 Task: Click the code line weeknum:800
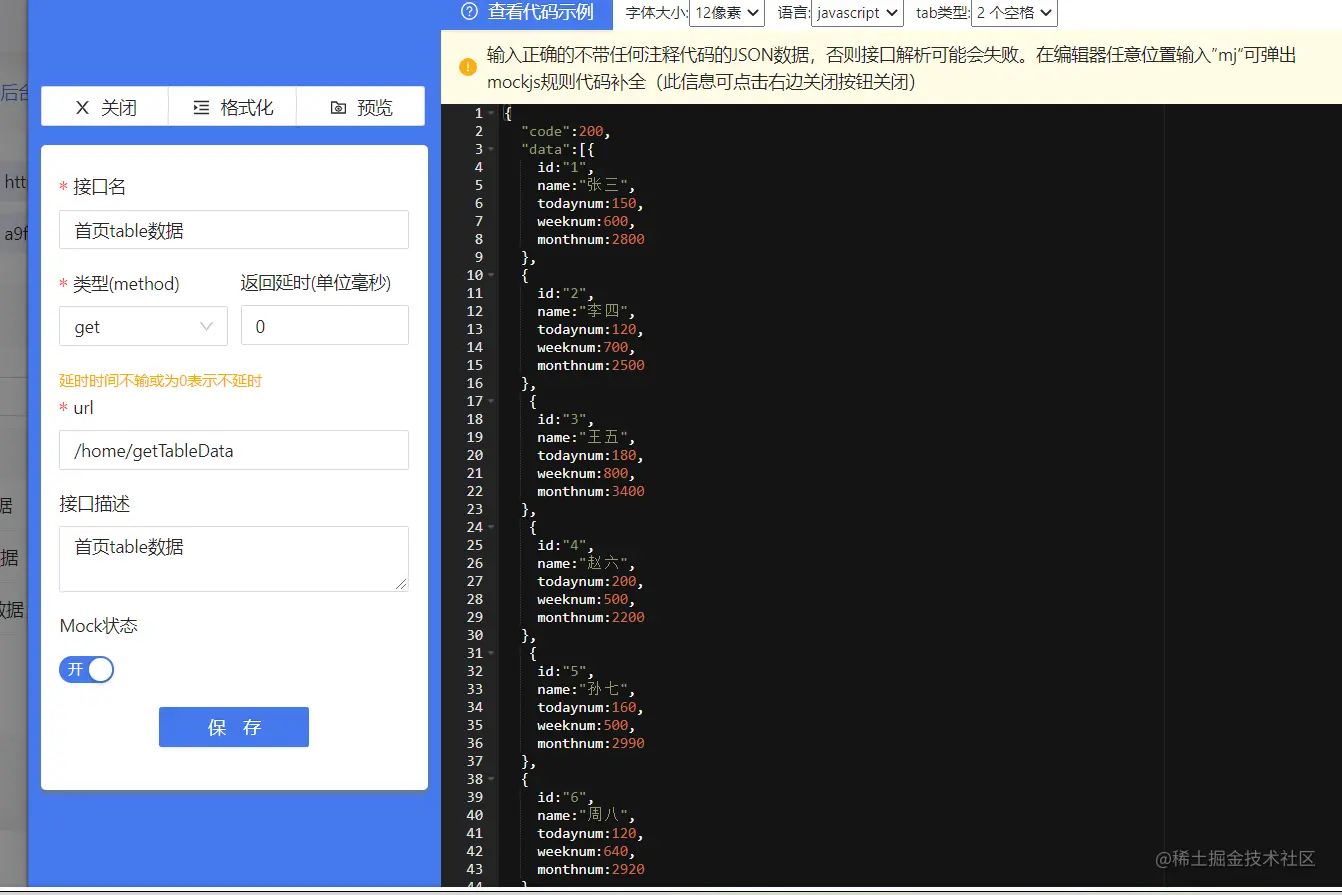(x=586, y=473)
